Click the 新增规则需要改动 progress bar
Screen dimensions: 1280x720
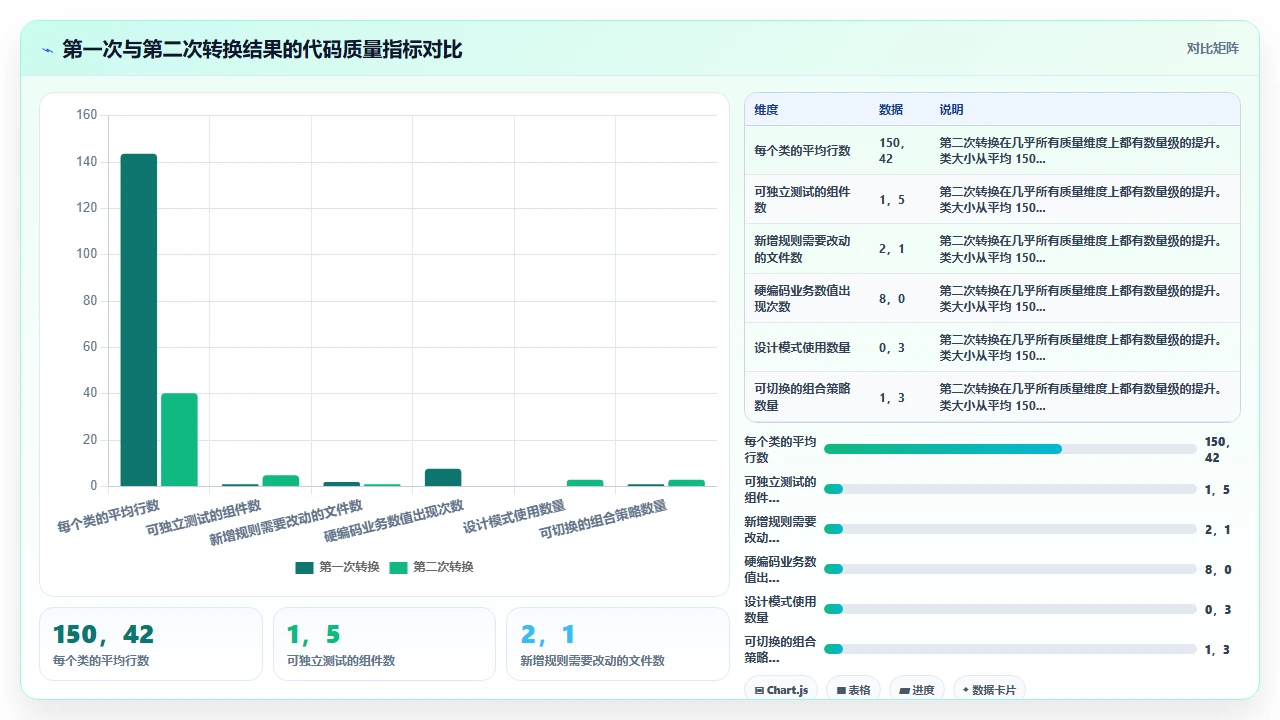1010,529
